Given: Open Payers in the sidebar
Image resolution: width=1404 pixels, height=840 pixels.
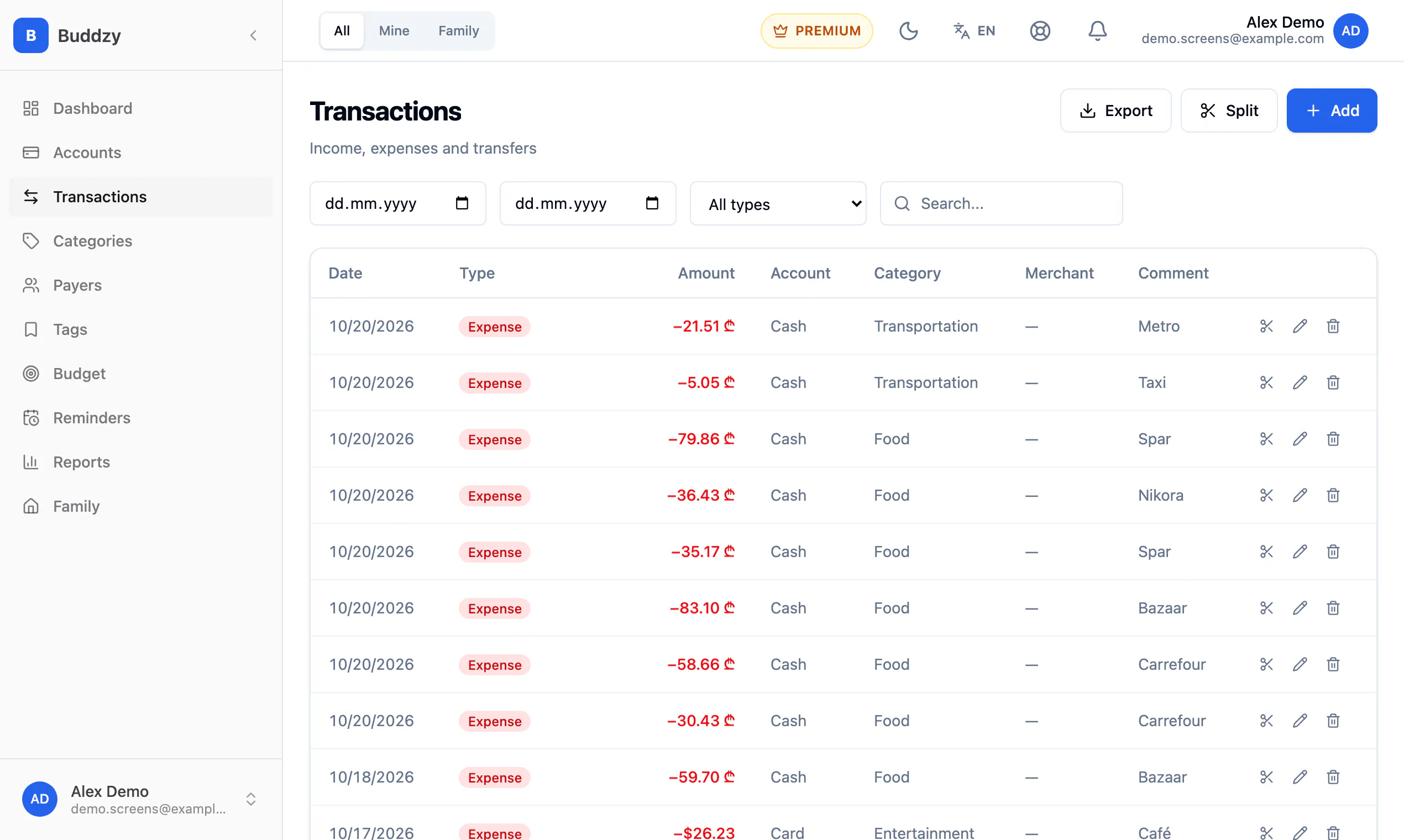Looking at the screenshot, I should 141,285.
